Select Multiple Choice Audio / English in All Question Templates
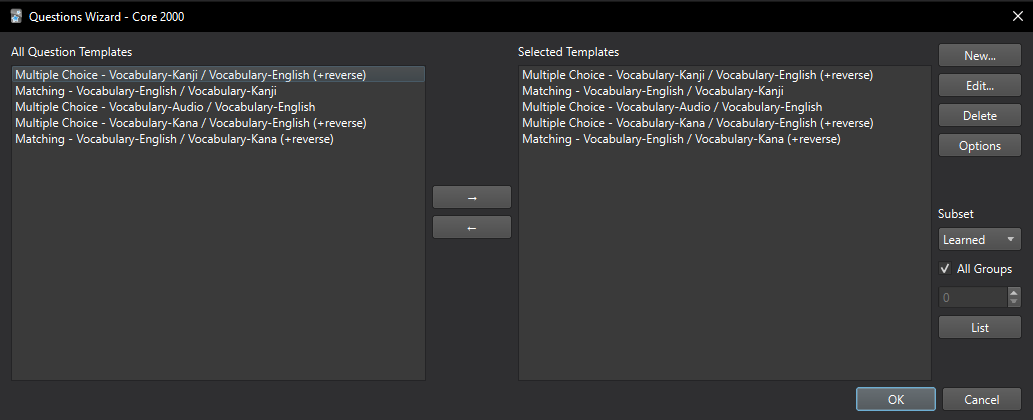The width and height of the screenshot is (1033, 420). tap(165, 107)
